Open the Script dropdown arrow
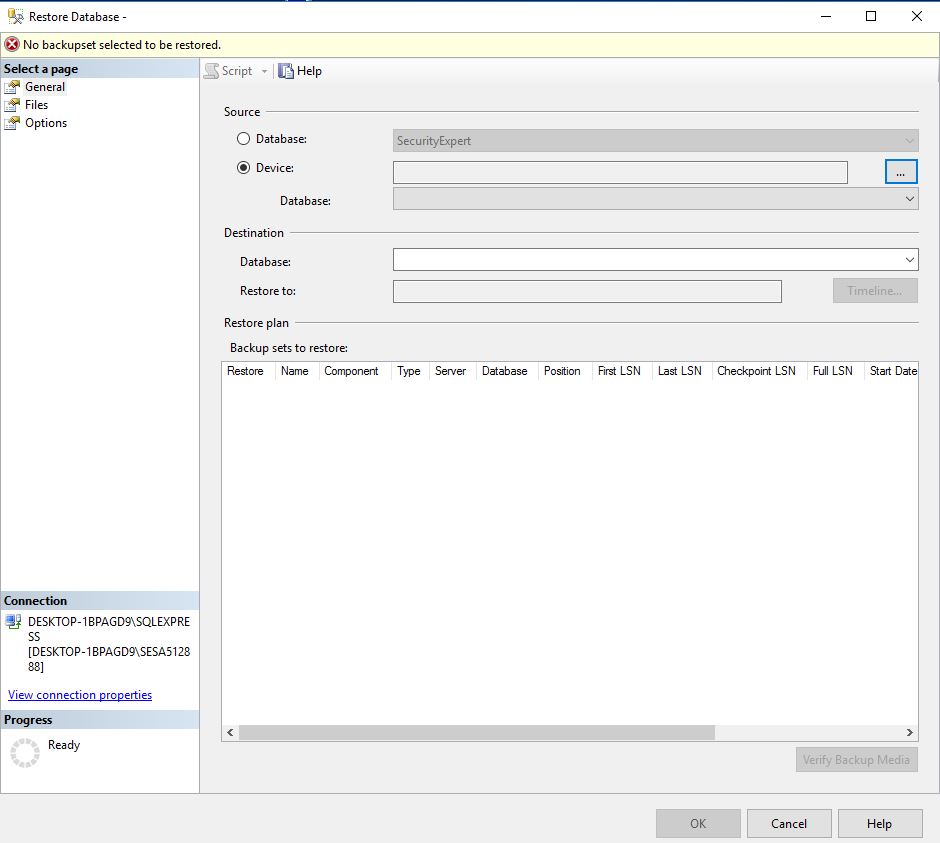 pyautogui.click(x=264, y=71)
